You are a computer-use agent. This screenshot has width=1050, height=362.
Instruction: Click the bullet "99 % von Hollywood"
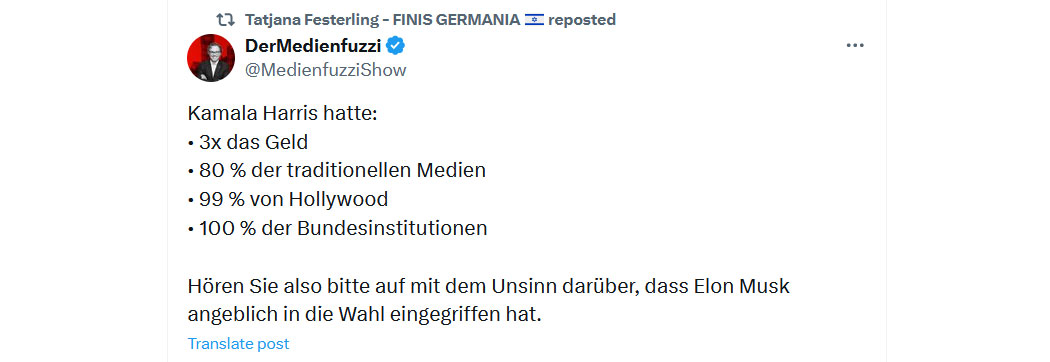click(288, 199)
